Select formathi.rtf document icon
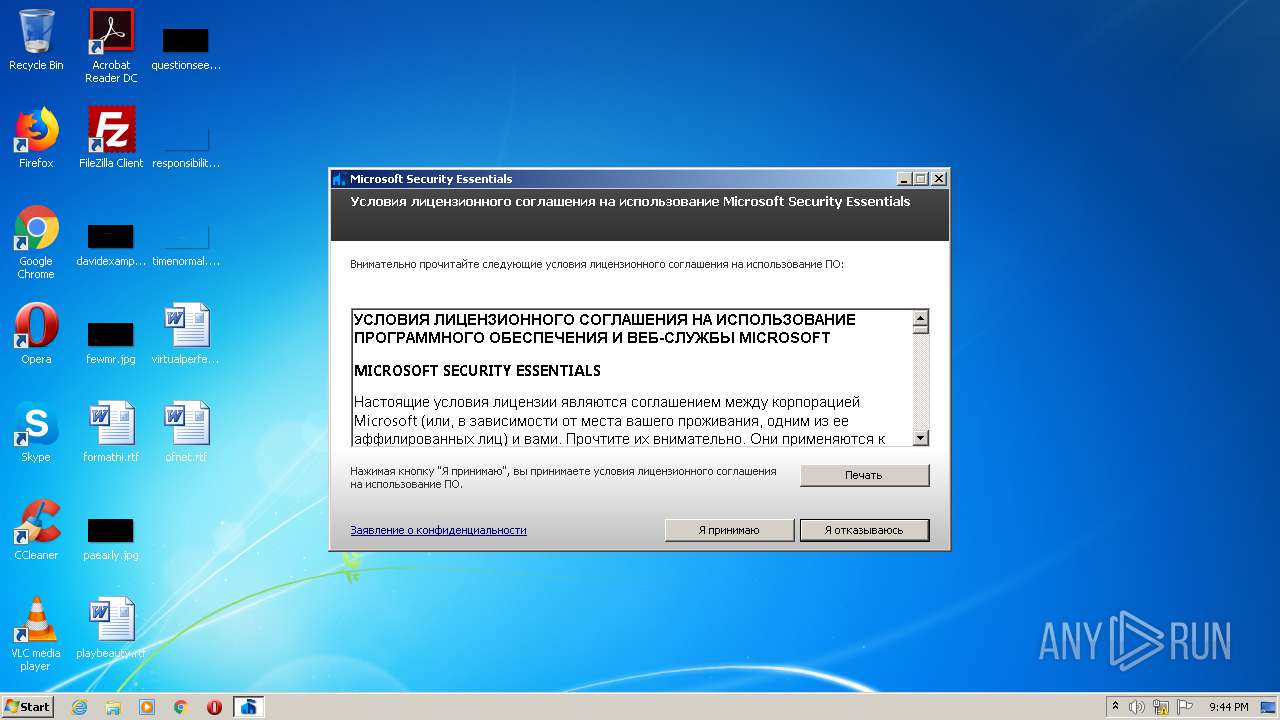 coord(111,432)
